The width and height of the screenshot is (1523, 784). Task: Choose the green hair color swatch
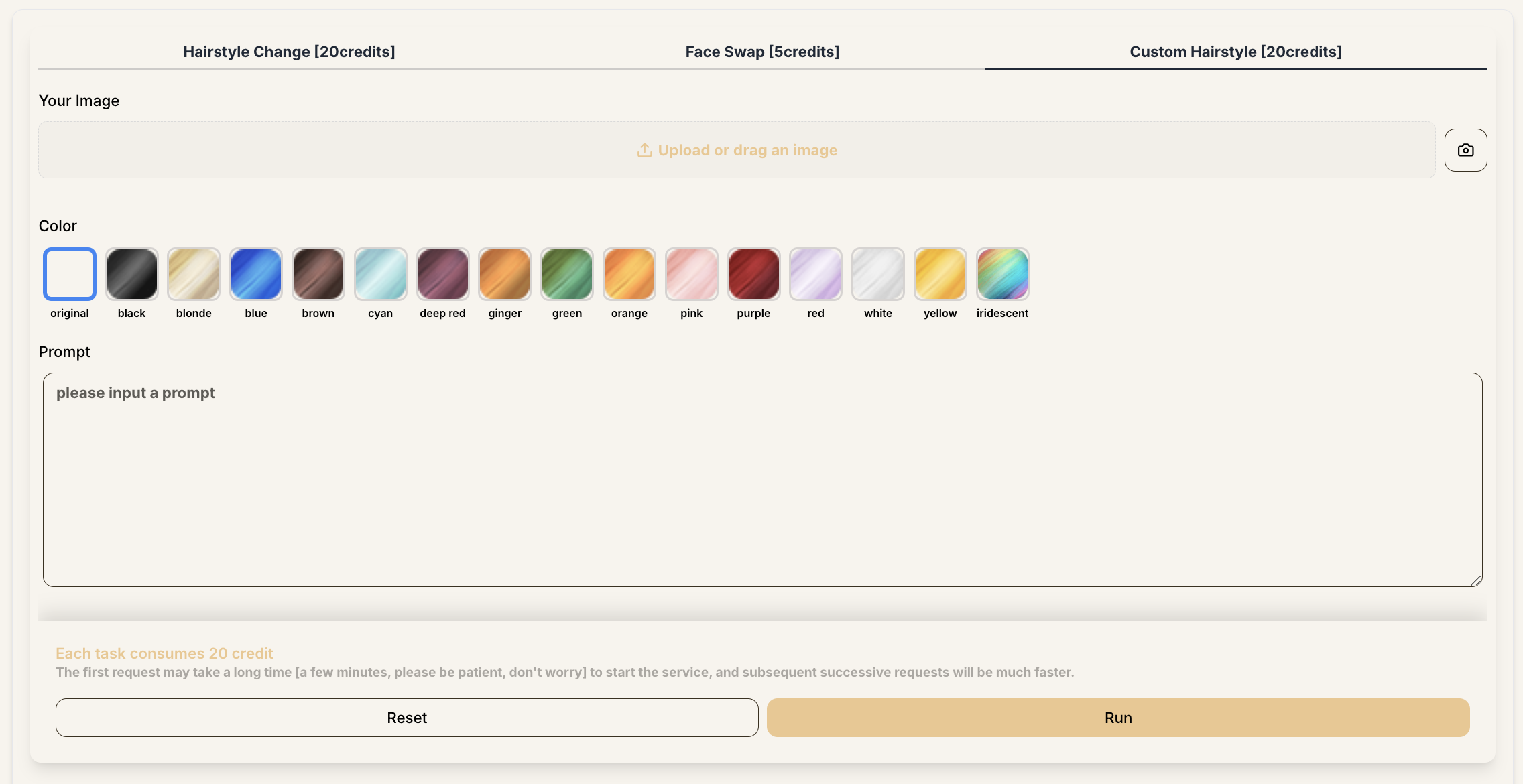pyautogui.click(x=567, y=274)
